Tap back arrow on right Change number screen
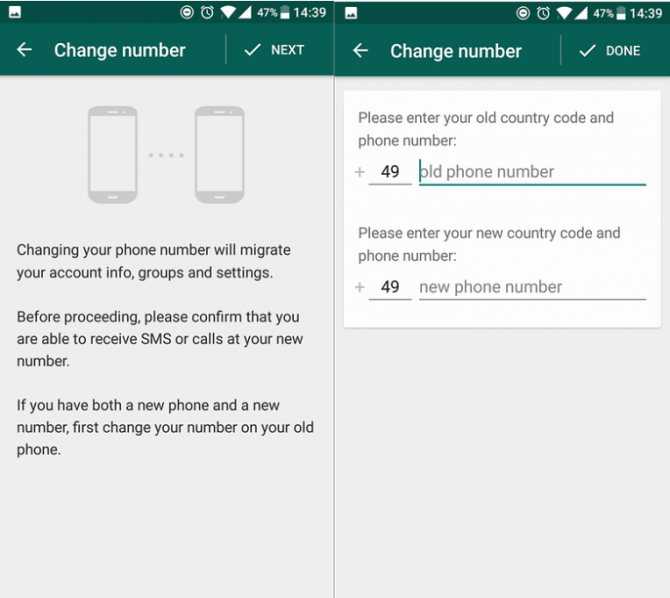Image resolution: width=670 pixels, height=598 pixels. 360,50
